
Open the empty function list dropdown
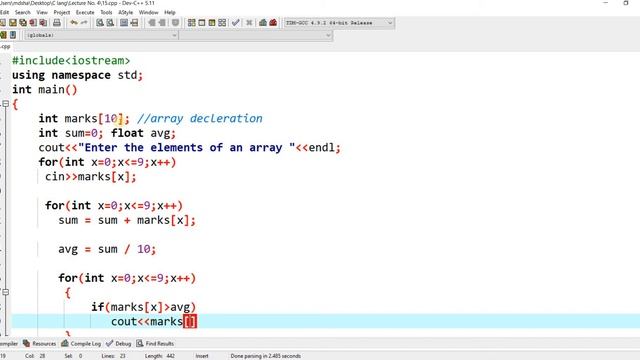coord(256,36)
